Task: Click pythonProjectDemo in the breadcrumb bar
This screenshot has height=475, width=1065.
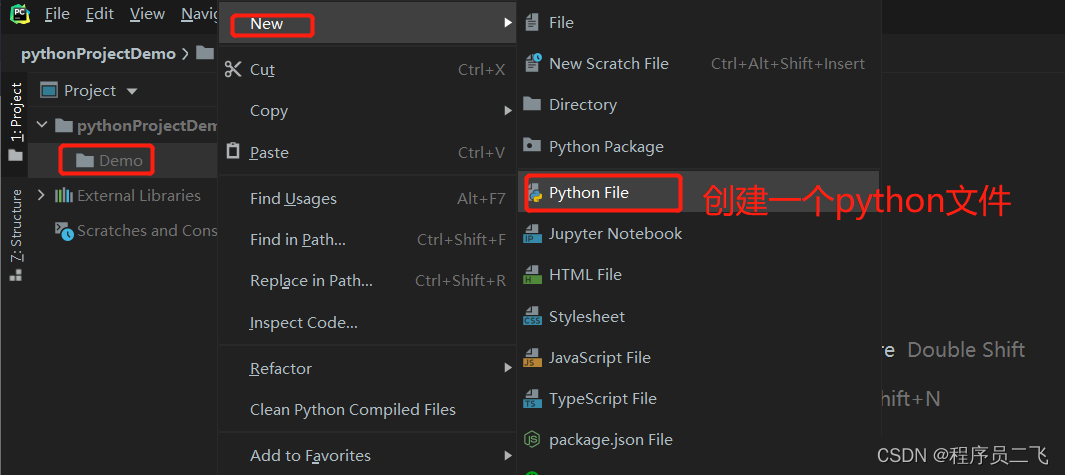Action: click(x=98, y=54)
